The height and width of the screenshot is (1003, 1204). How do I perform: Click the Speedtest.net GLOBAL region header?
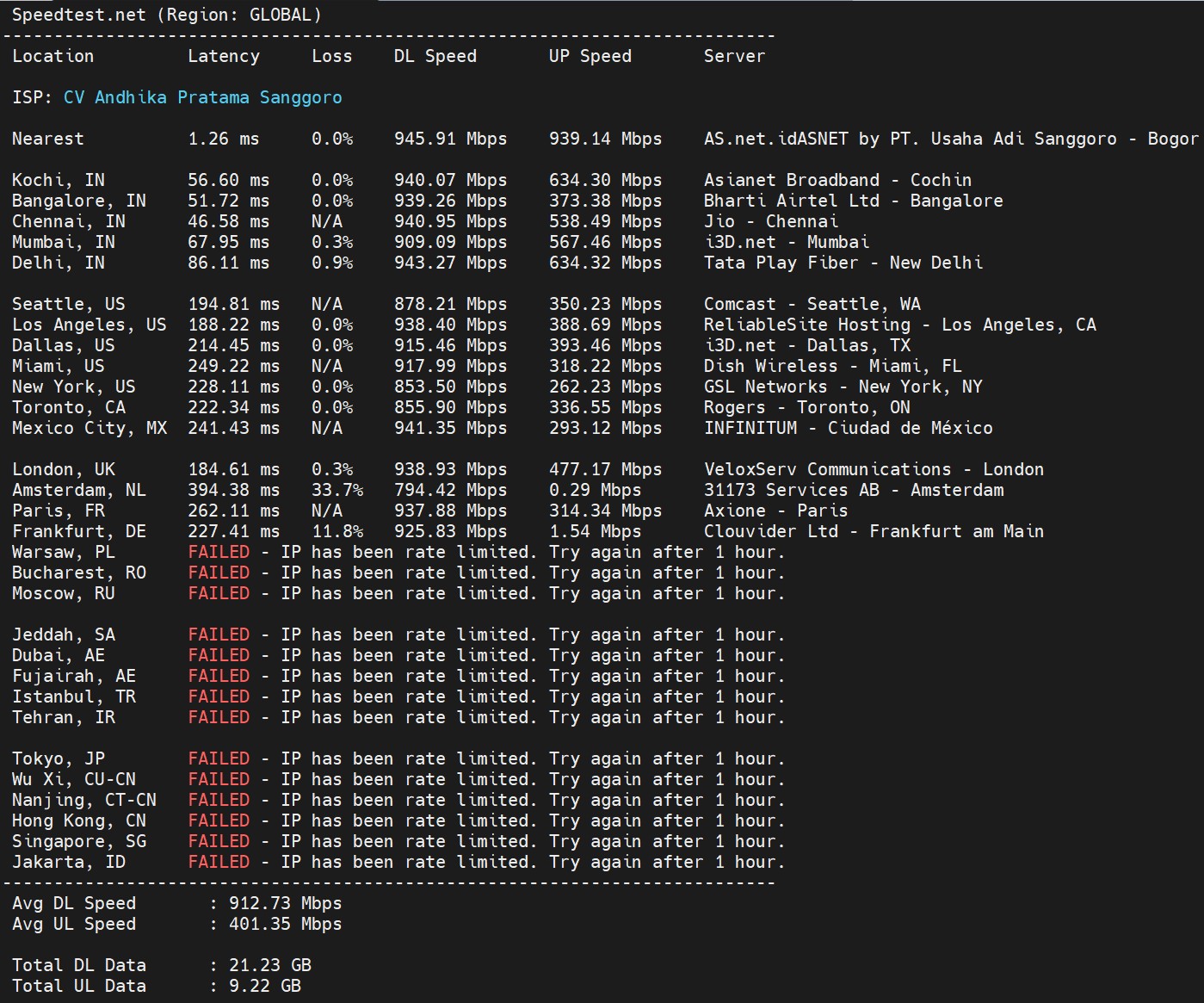pos(168,14)
